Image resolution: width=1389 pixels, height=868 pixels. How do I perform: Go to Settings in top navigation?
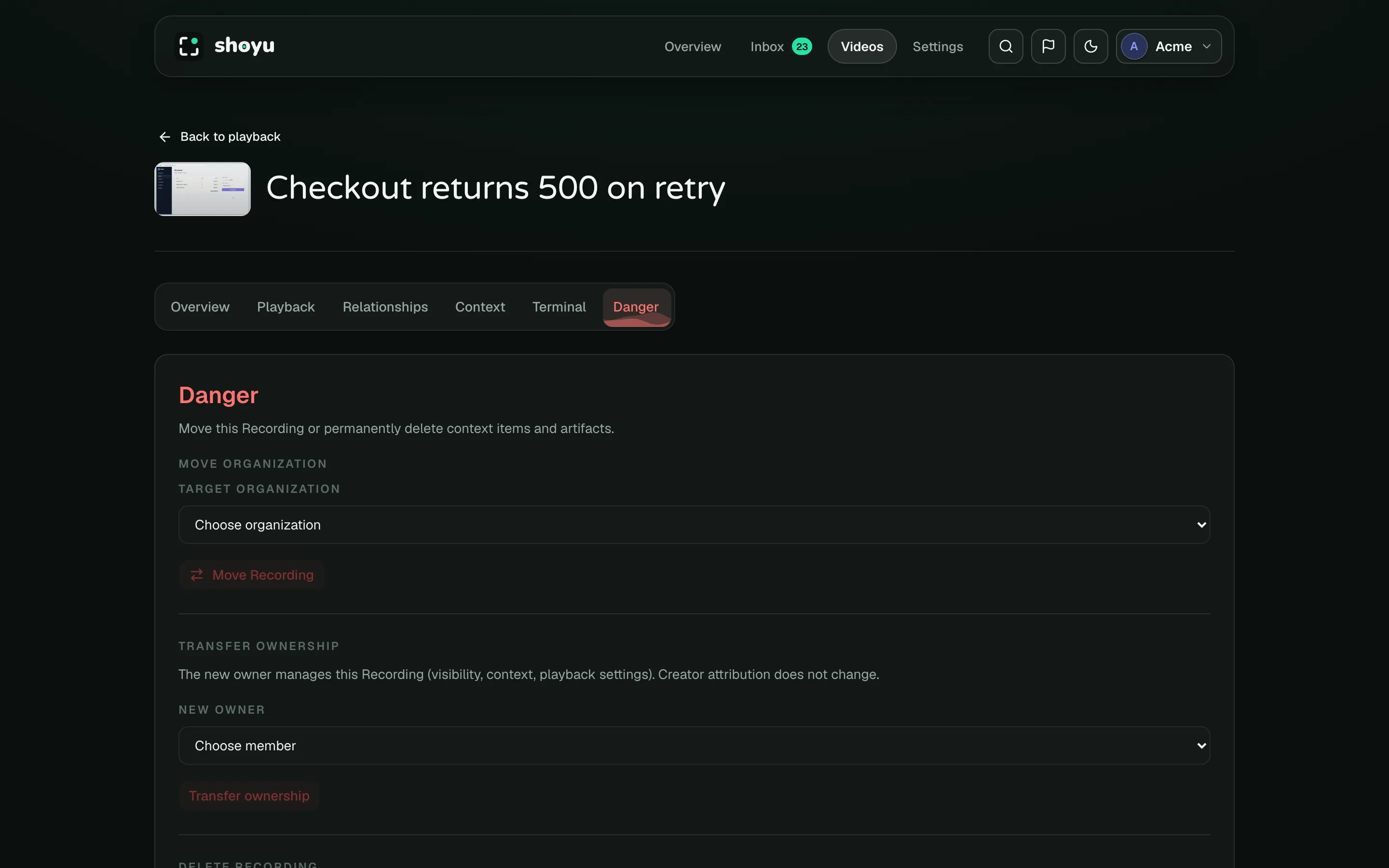pyautogui.click(x=937, y=46)
